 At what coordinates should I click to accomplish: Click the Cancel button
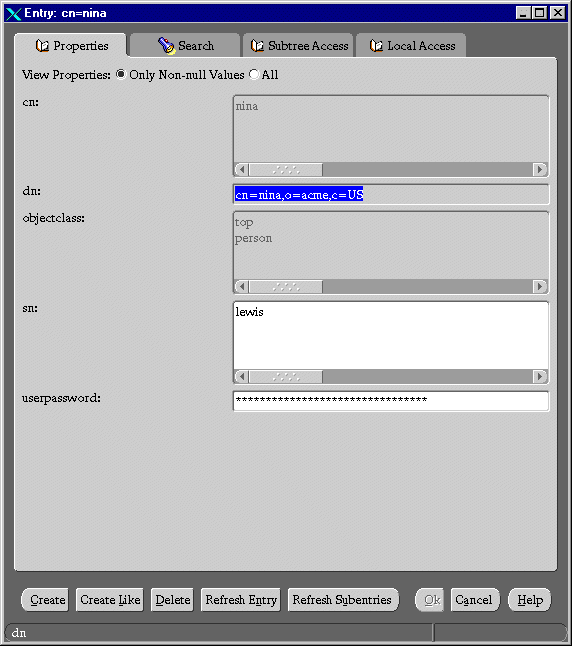(475, 600)
